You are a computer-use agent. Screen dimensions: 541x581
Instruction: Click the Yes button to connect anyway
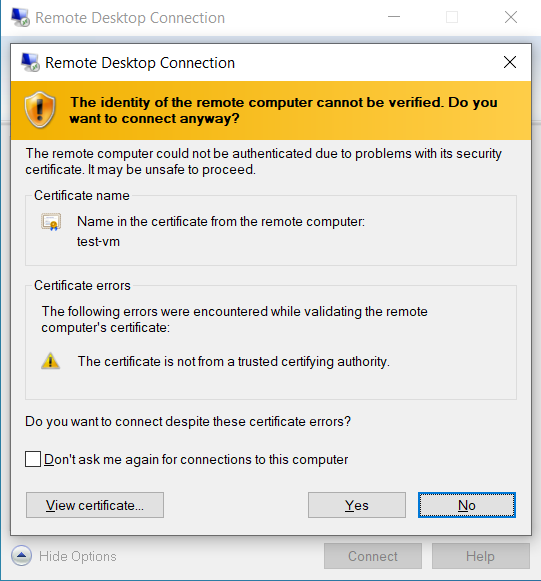(x=357, y=505)
